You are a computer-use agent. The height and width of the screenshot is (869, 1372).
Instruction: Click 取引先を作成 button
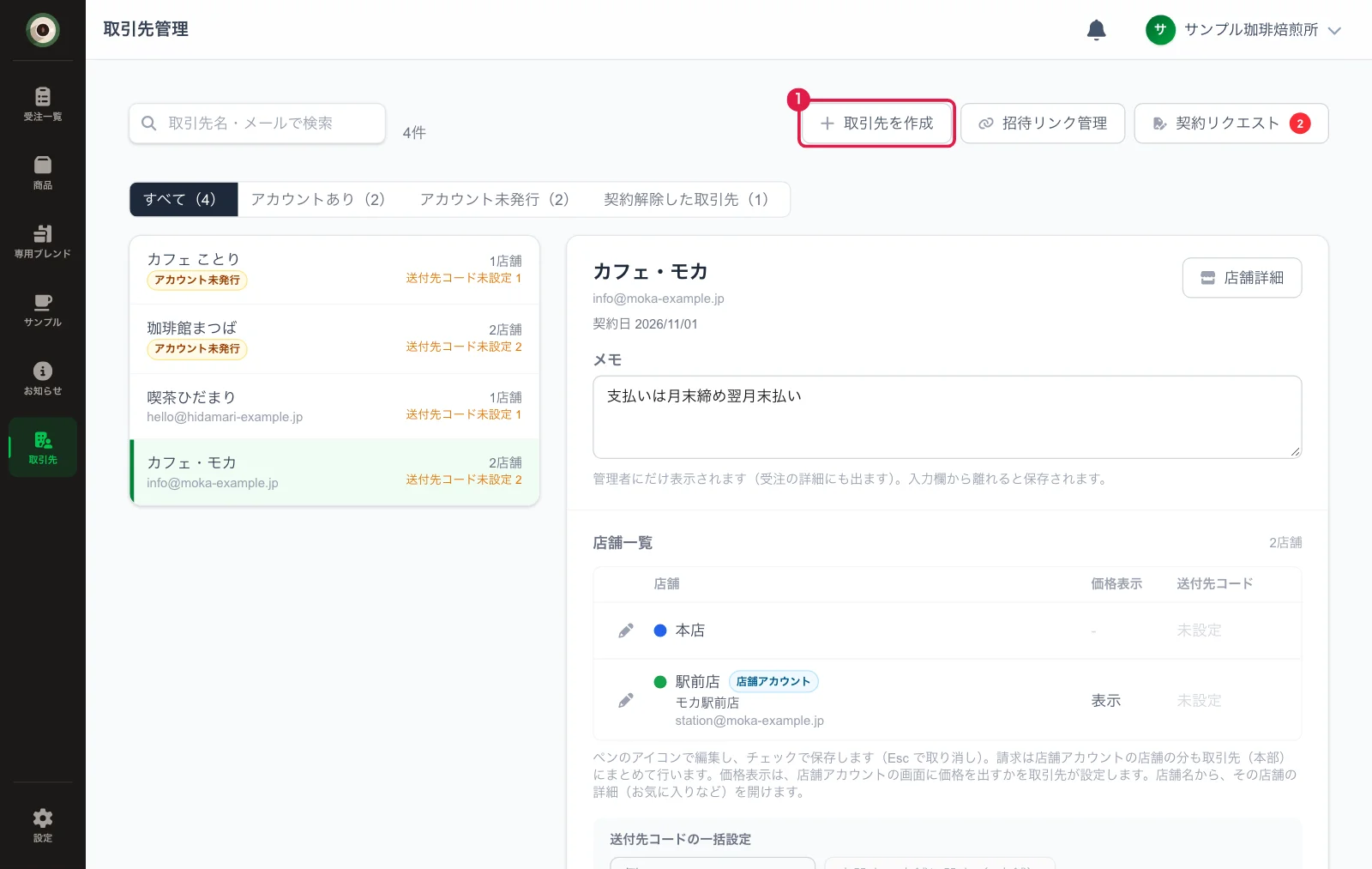876,124
